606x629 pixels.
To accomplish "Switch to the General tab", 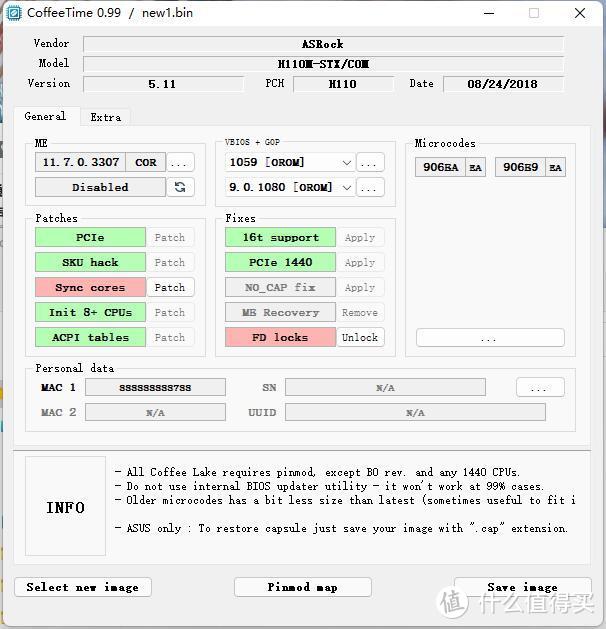I will point(45,116).
